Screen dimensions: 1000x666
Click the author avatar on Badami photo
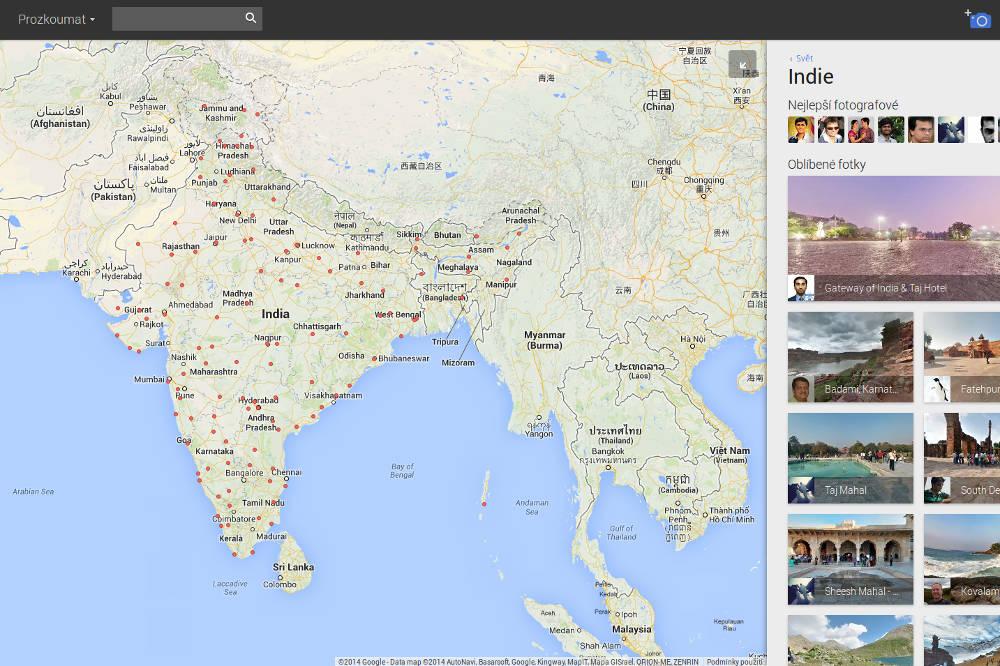(x=800, y=389)
